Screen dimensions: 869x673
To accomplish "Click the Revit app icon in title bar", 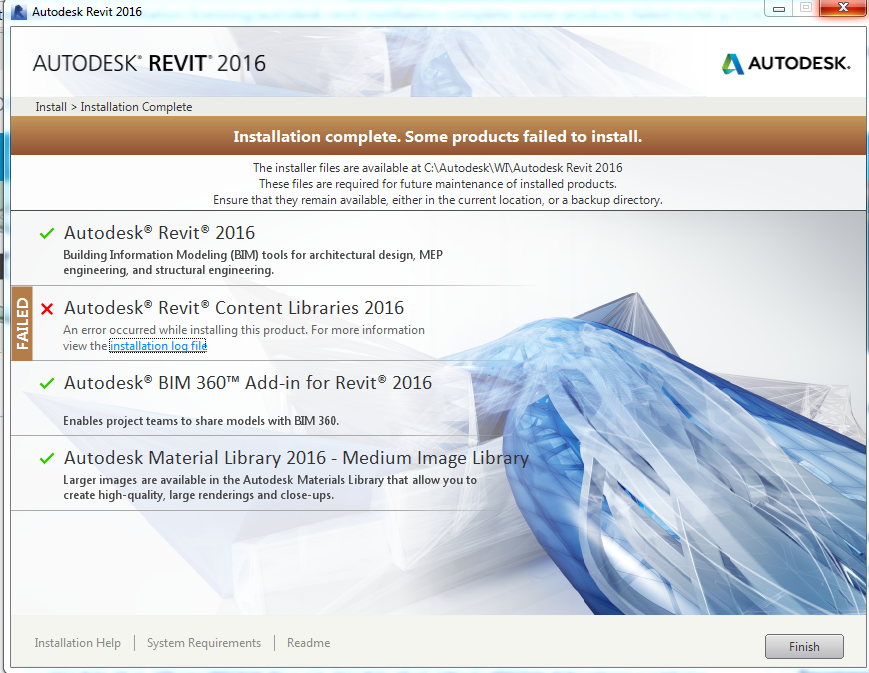I will [18, 12].
